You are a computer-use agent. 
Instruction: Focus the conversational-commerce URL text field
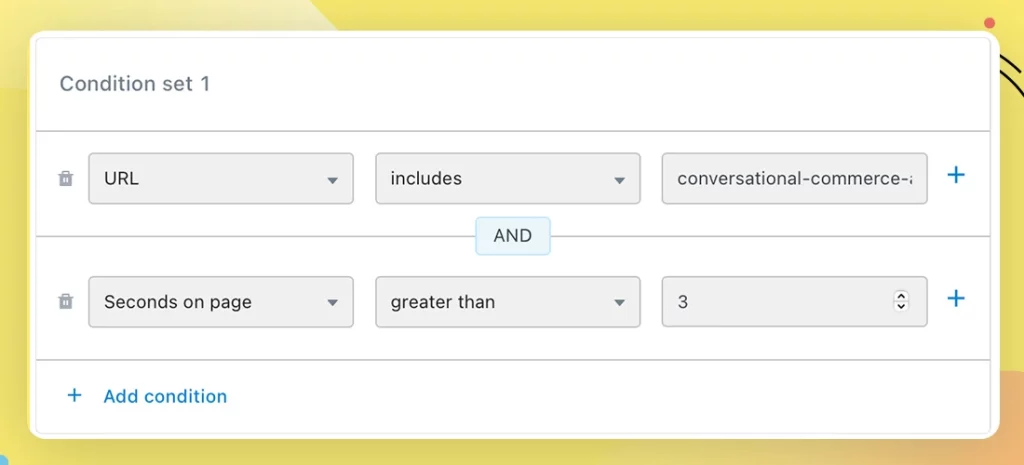coord(794,178)
